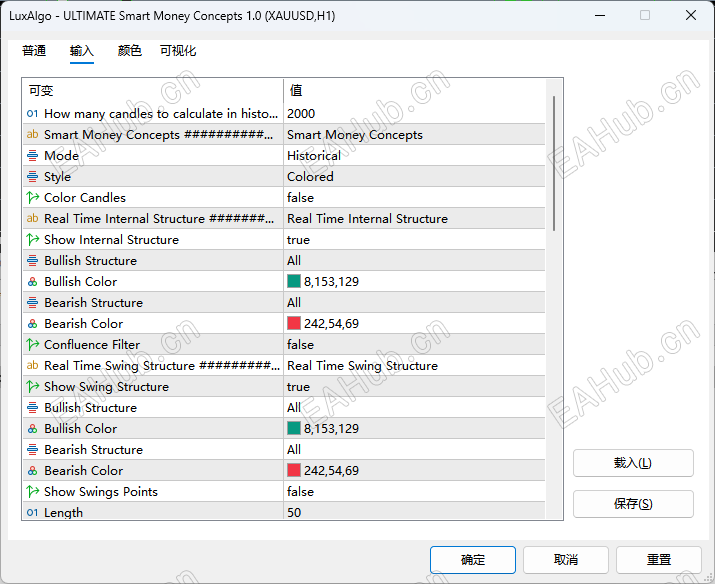Click the 重置 button

click(659, 560)
